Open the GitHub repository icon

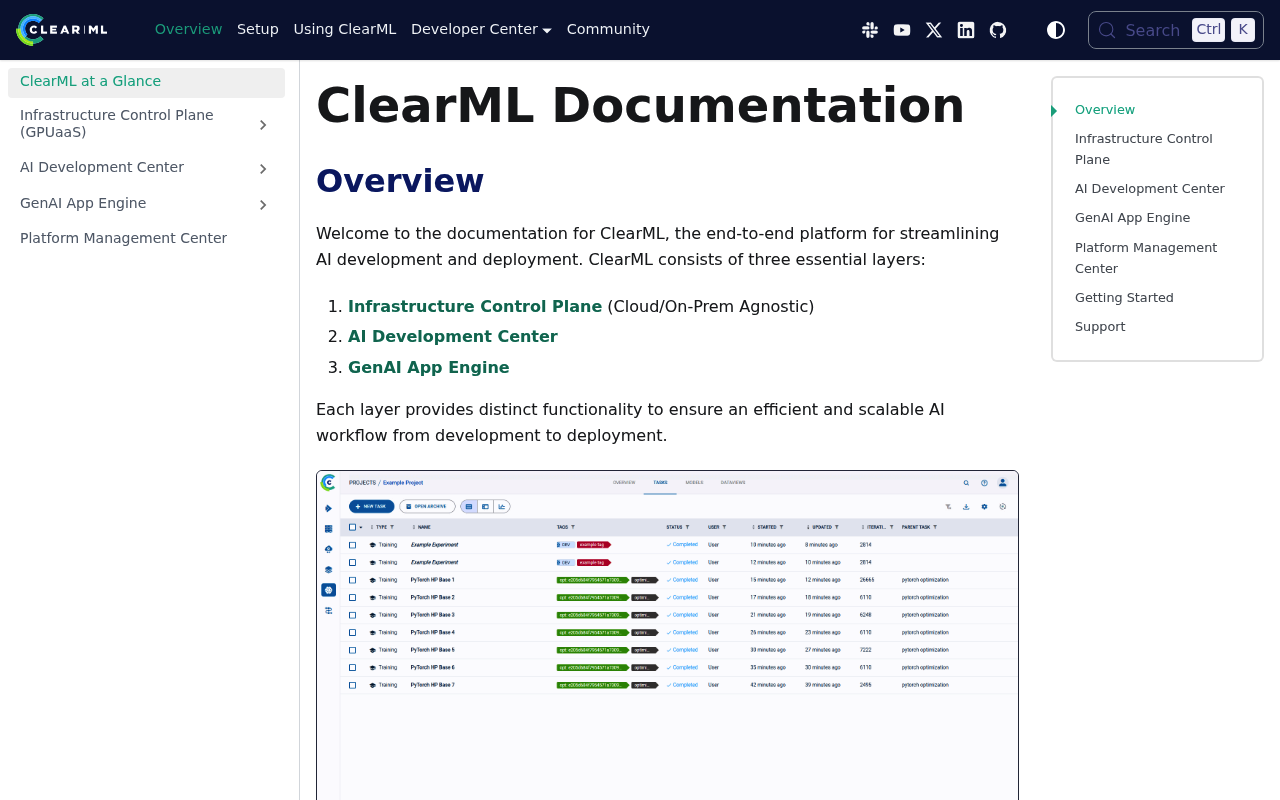tap(998, 30)
